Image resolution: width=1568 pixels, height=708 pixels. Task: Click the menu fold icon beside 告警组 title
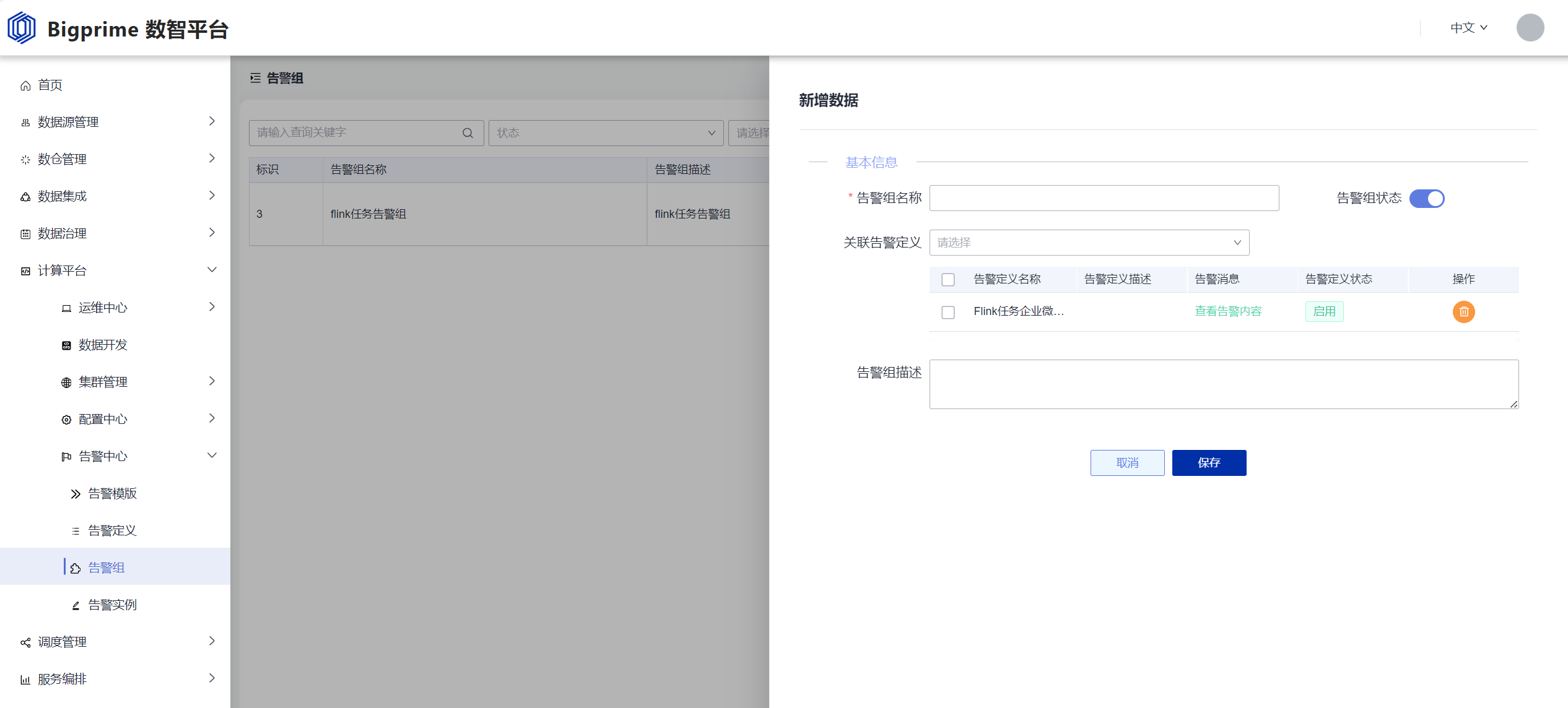255,78
